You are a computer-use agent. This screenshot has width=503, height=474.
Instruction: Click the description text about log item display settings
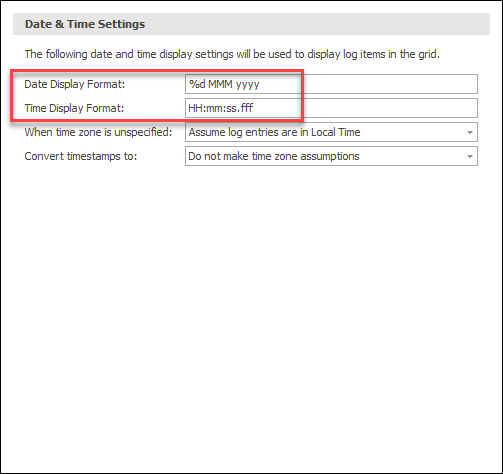[232, 54]
